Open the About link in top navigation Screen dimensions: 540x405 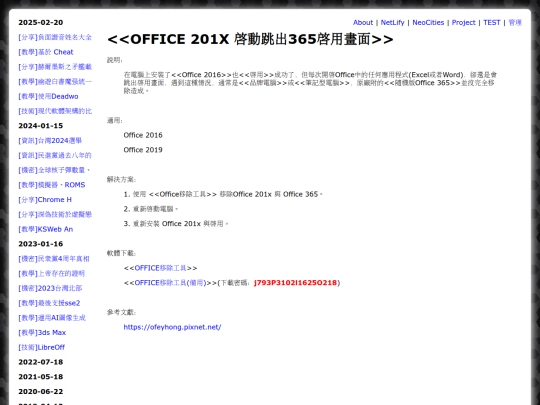pos(363,22)
